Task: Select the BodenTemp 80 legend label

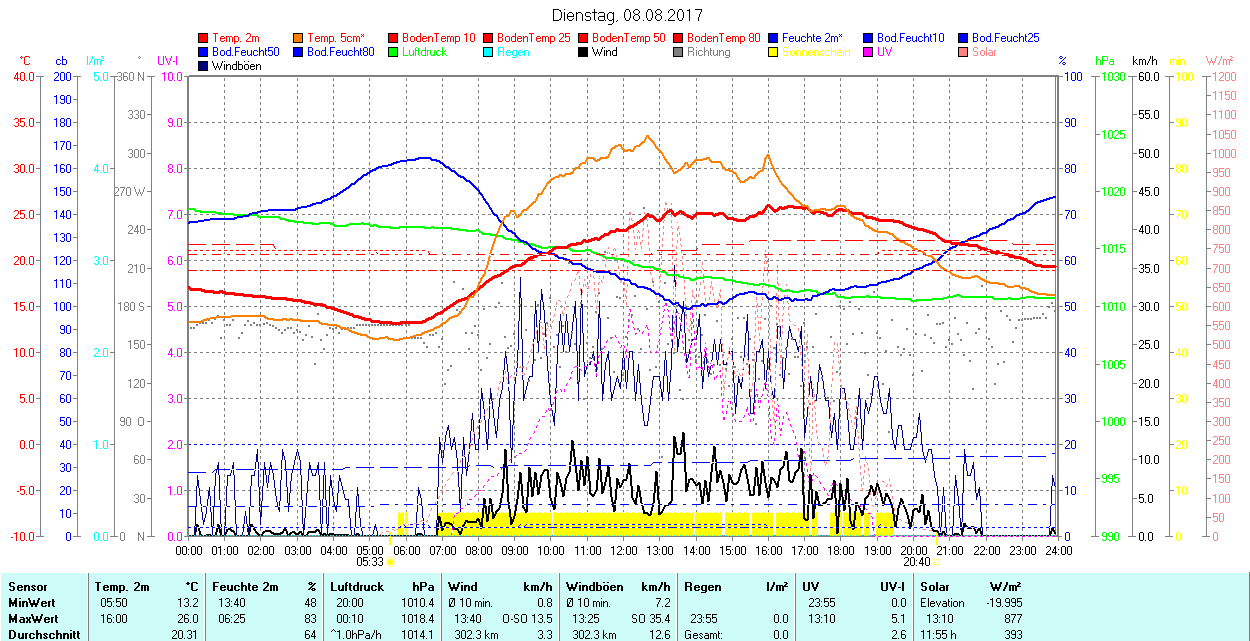Action: [723, 38]
